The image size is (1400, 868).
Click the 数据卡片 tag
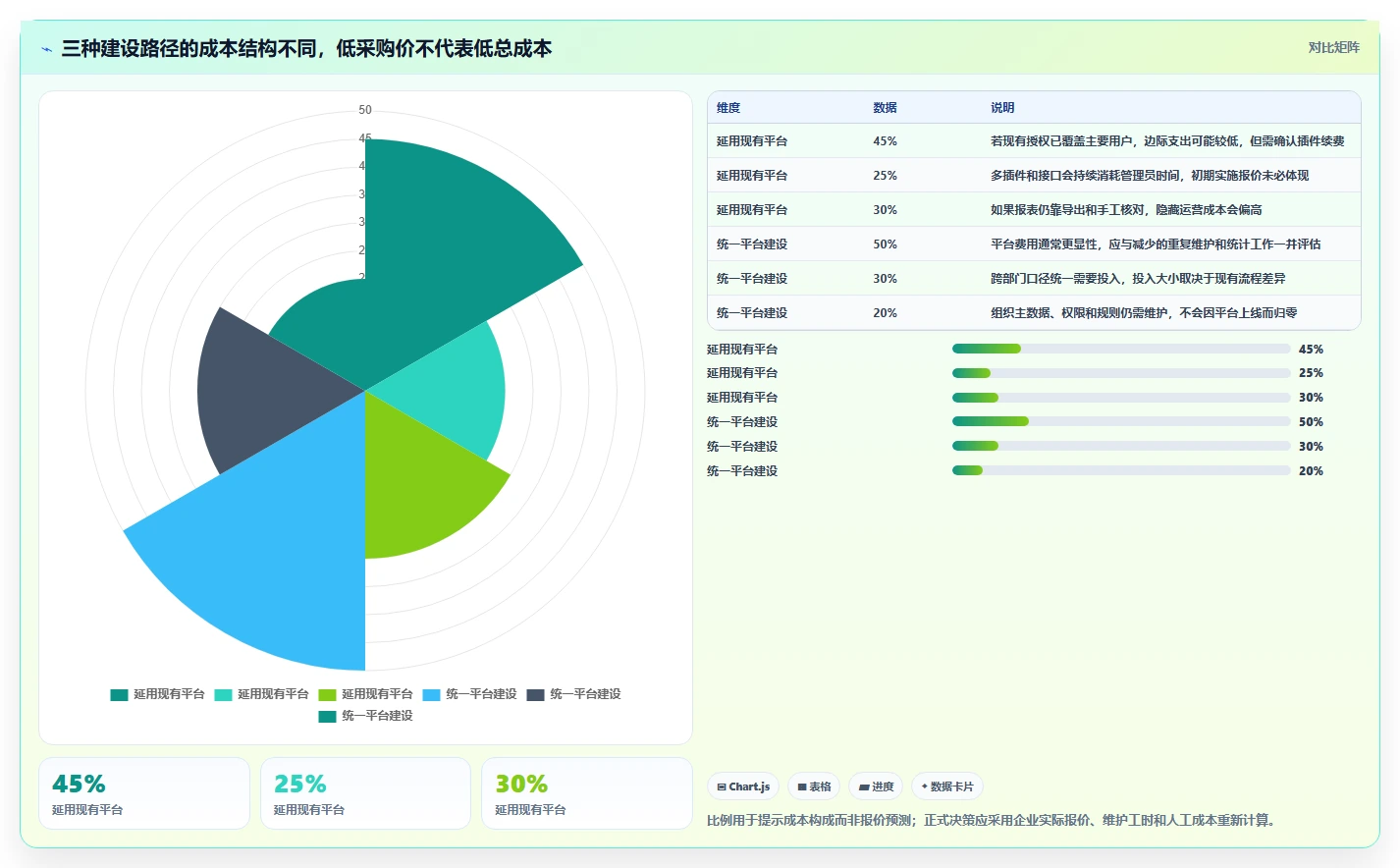tap(947, 787)
